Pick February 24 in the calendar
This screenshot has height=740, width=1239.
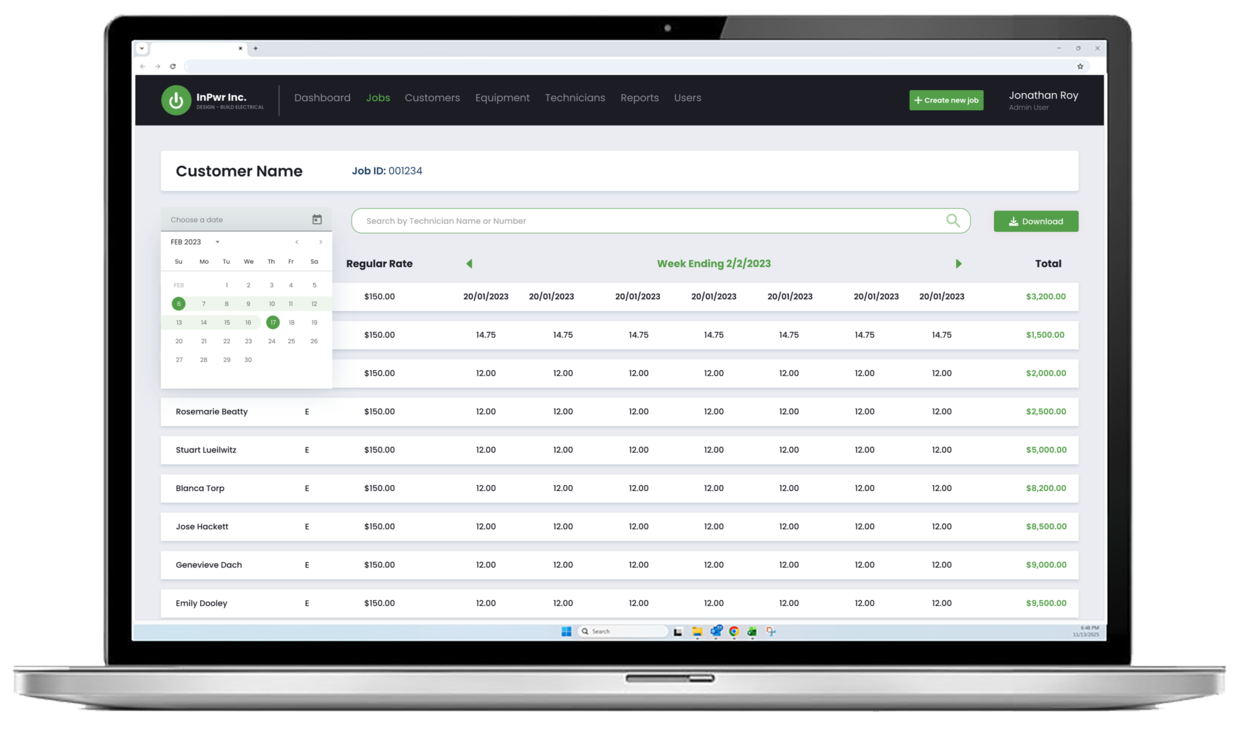pyautogui.click(x=271, y=341)
